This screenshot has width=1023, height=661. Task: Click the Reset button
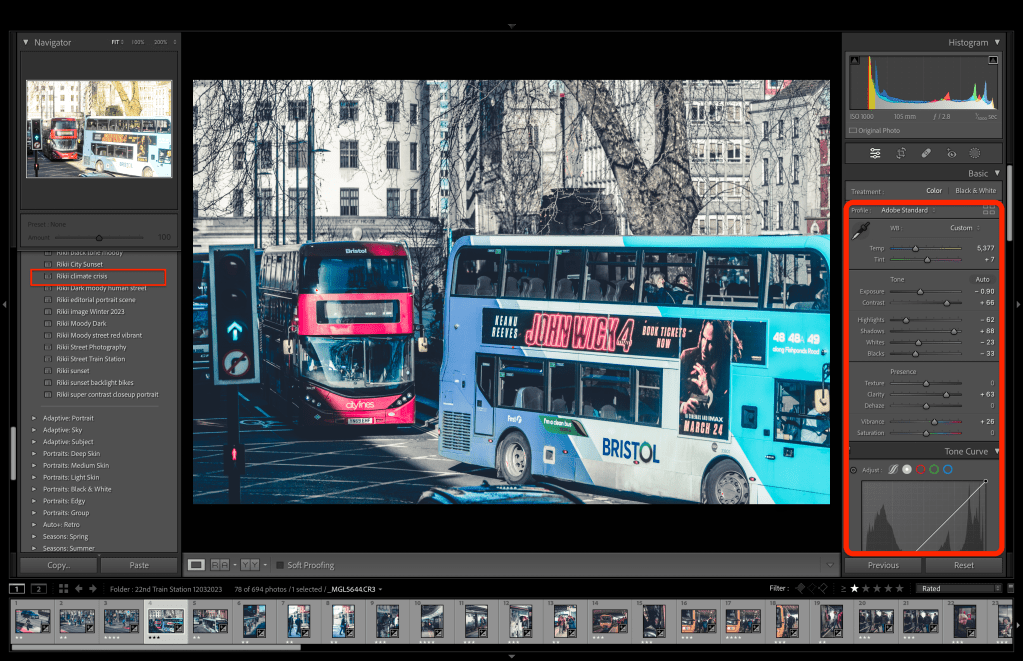tap(963, 565)
